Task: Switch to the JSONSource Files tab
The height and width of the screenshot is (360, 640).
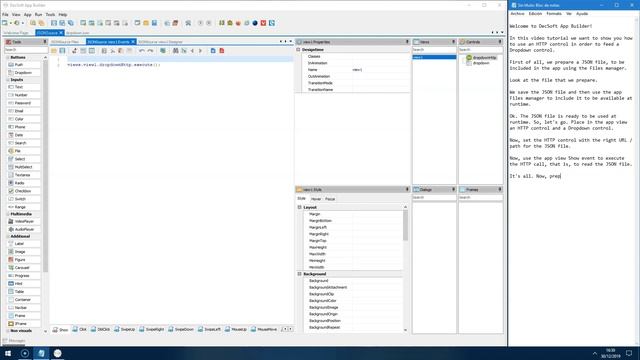Action: tap(65, 42)
